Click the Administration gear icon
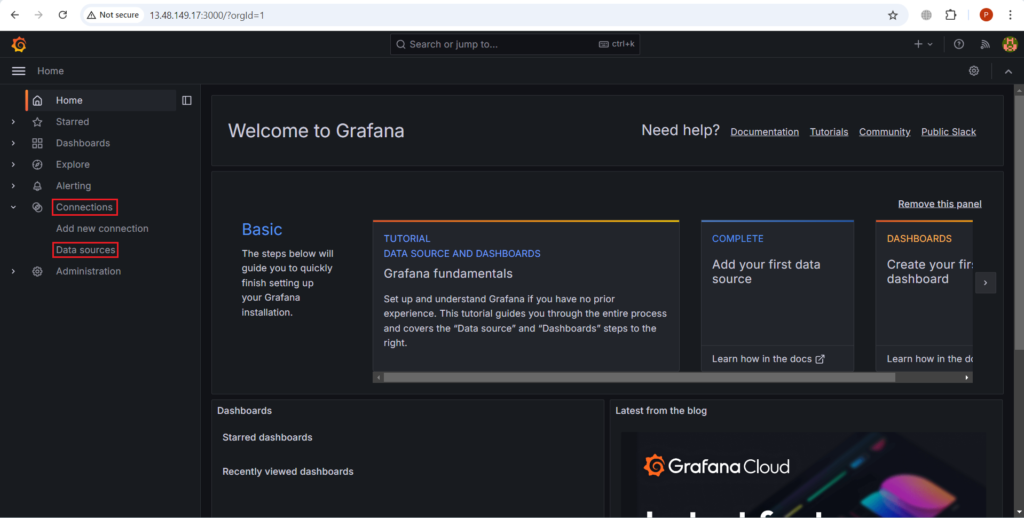The image size is (1024, 518). click(x=37, y=271)
